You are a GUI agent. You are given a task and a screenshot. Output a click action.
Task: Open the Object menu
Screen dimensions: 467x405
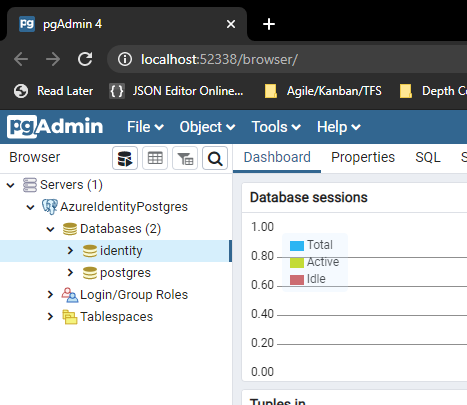(207, 127)
